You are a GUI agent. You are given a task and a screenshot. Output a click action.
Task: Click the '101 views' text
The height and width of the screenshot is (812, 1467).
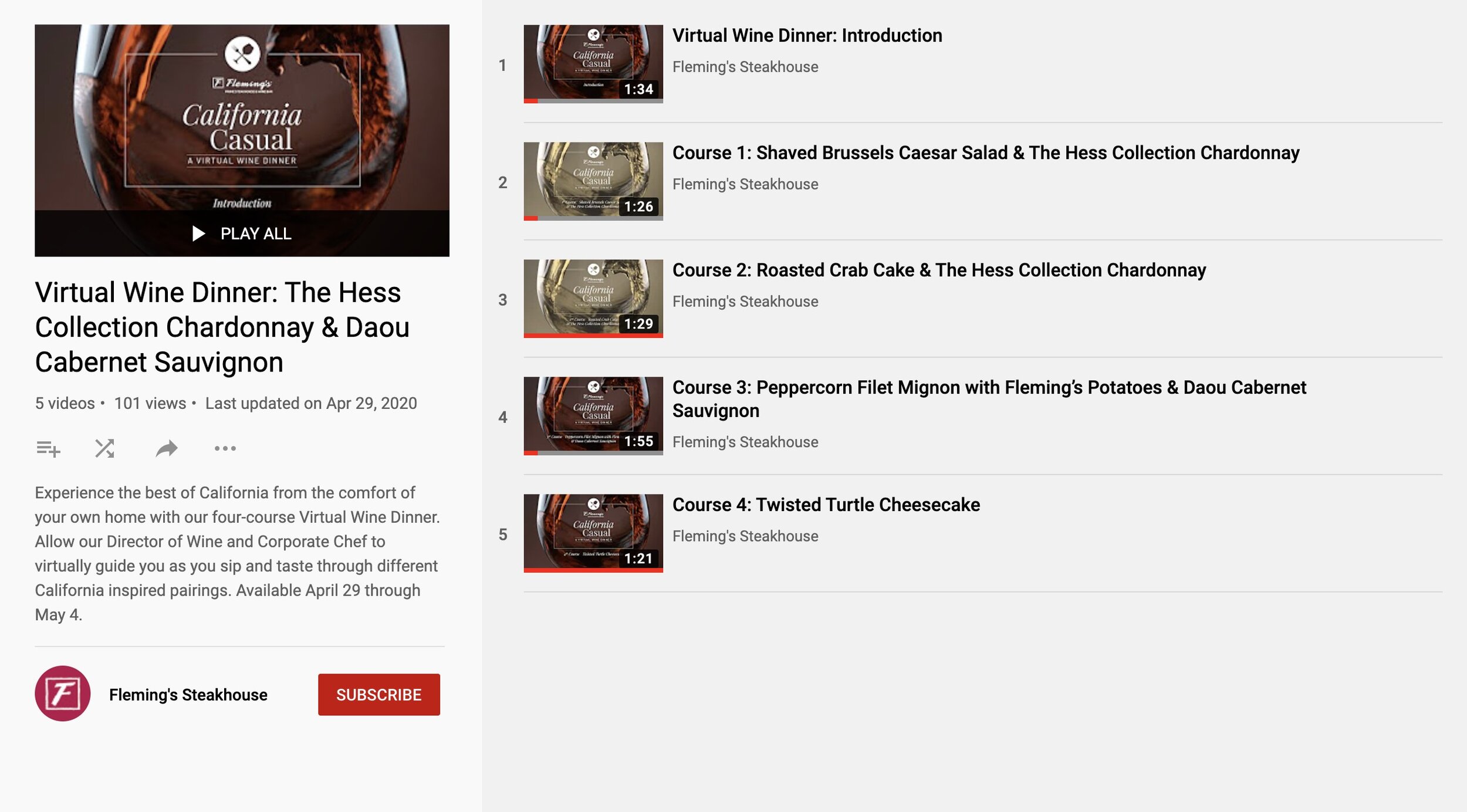pos(150,404)
